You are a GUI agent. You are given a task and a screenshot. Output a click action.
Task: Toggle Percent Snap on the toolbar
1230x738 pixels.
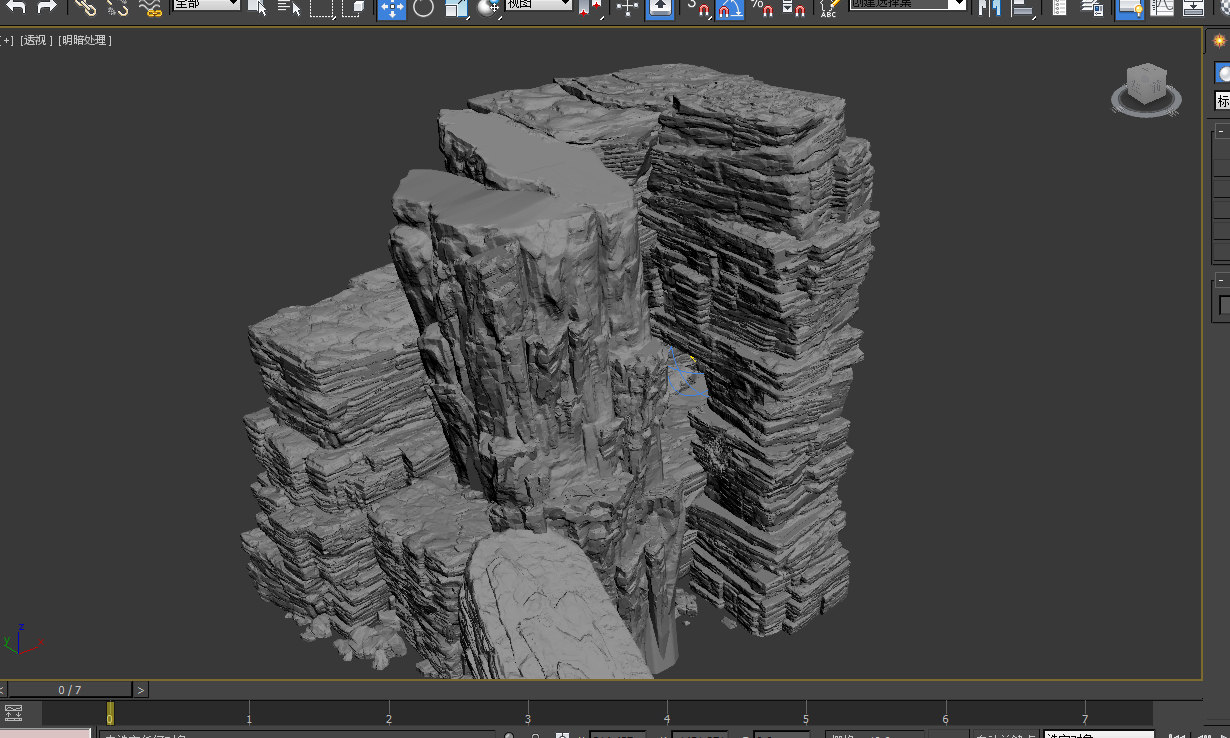(x=763, y=10)
